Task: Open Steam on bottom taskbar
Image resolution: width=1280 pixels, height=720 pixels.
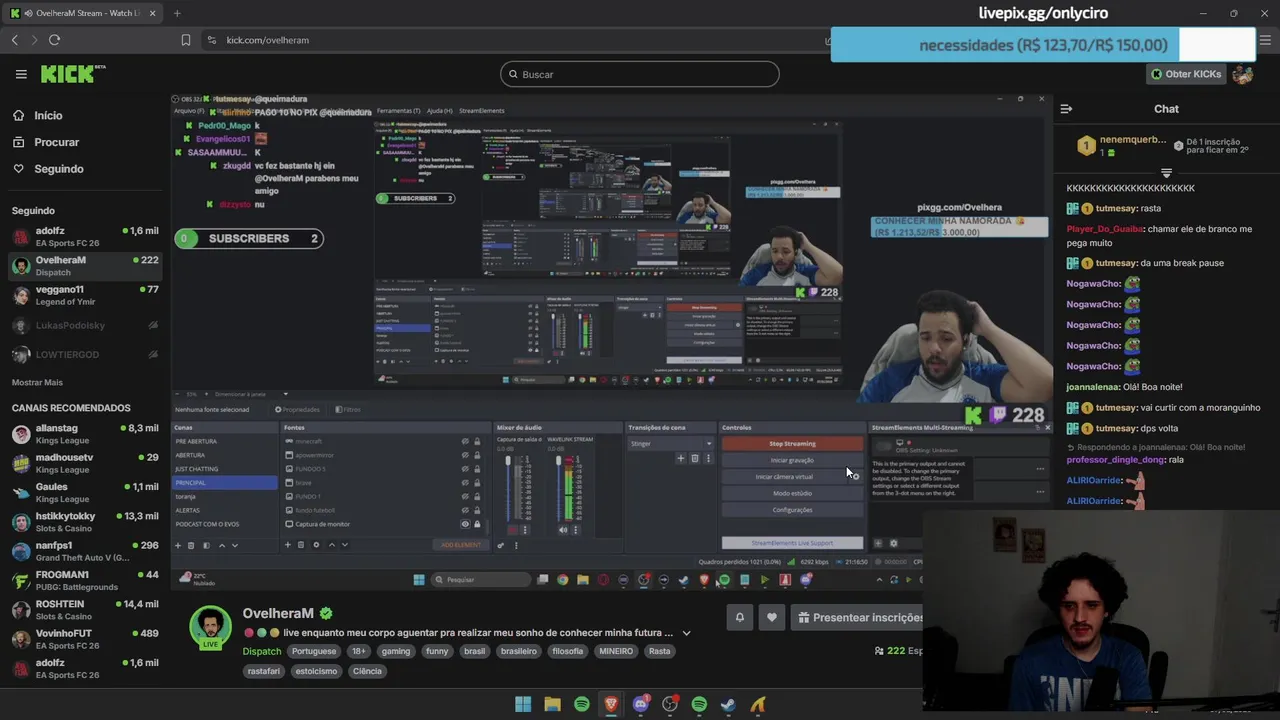Action: point(728,704)
